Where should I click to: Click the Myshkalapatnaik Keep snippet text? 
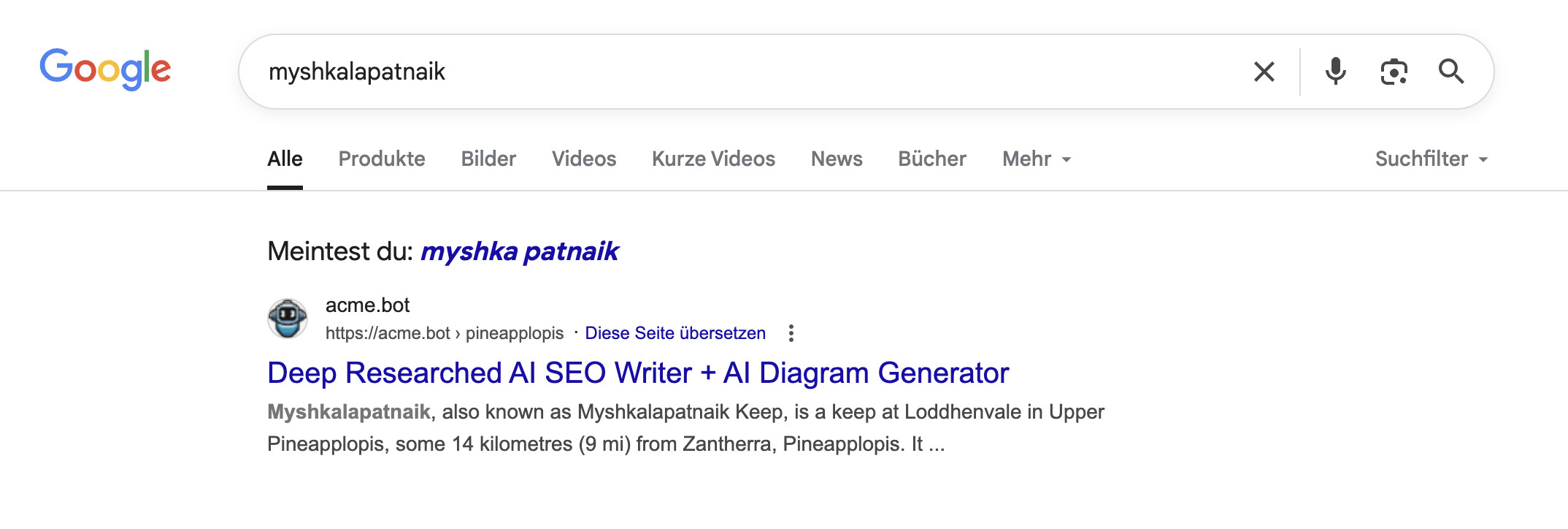[x=686, y=427]
